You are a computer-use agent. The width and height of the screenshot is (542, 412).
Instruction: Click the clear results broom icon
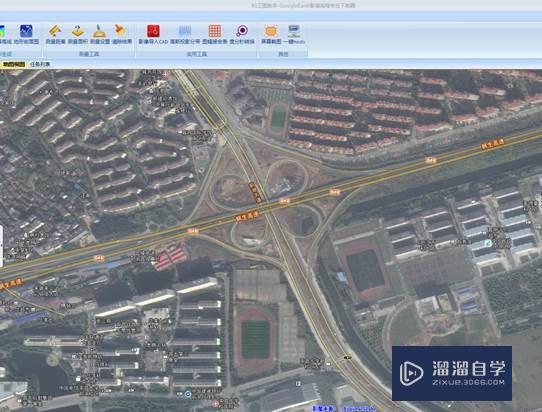click(120, 30)
